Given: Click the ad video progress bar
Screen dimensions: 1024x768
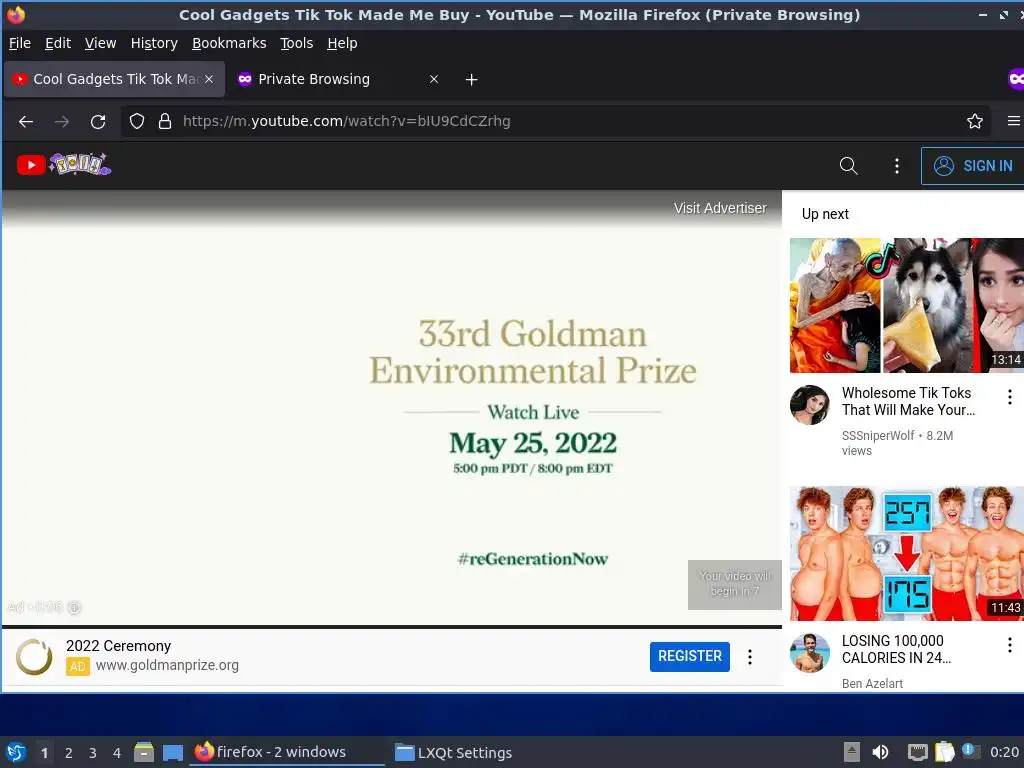Looking at the screenshot, I should 392,626.
